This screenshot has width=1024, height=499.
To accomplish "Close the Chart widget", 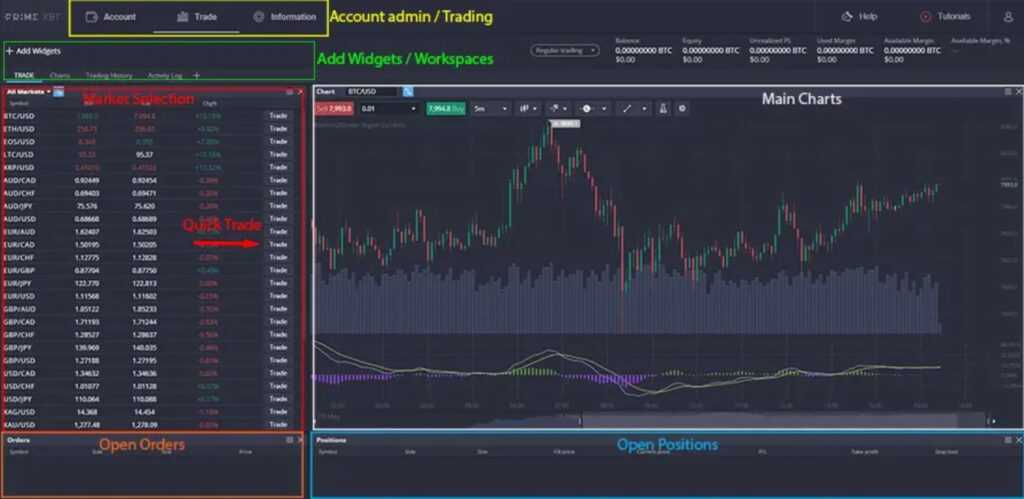I will [x=1019, y=92].
